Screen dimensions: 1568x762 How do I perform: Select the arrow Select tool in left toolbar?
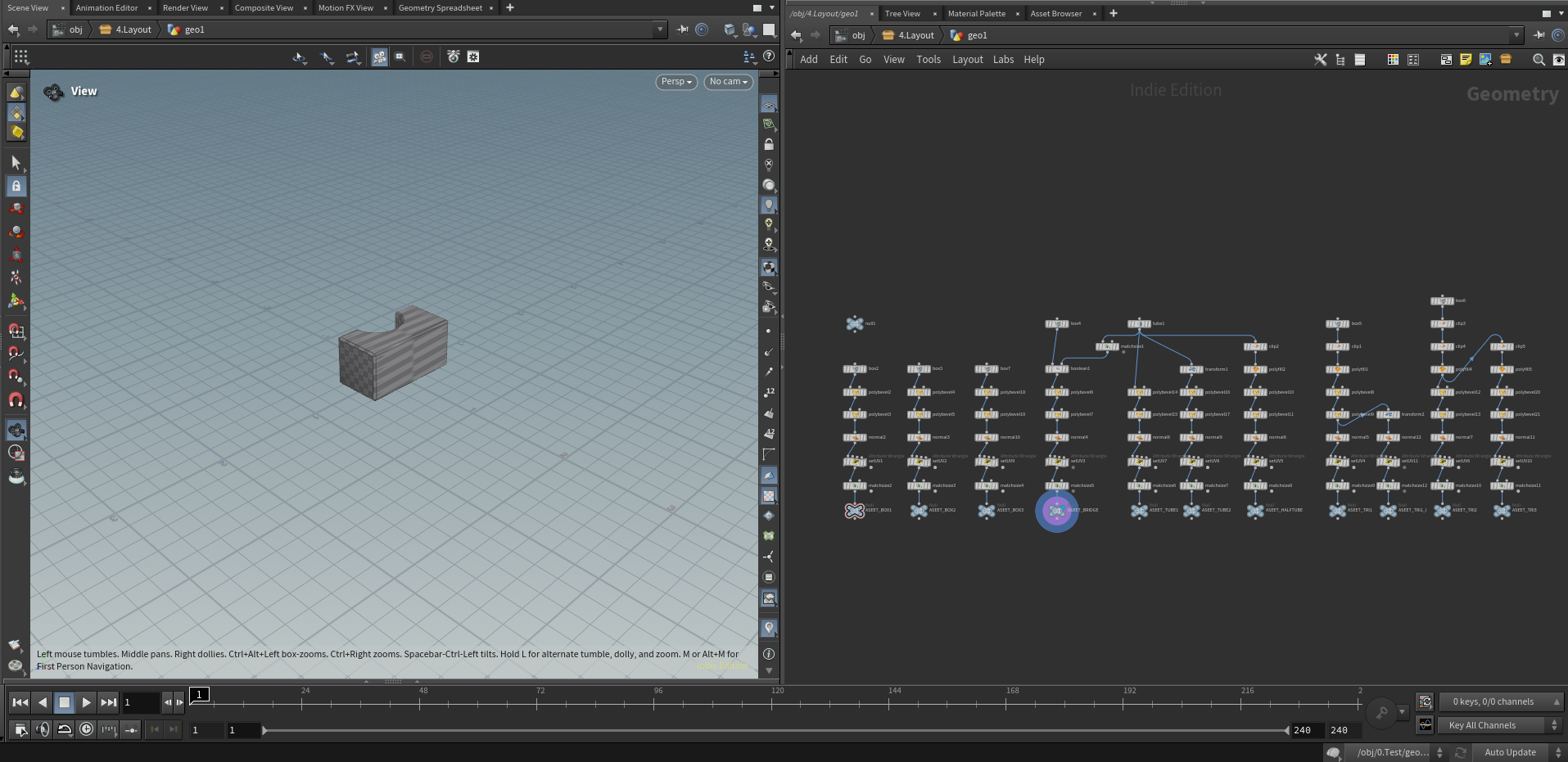point(16,163)
